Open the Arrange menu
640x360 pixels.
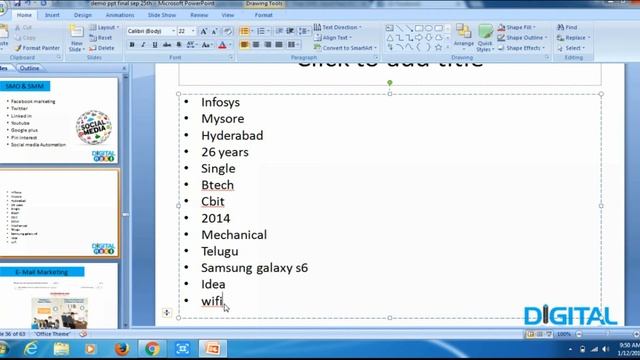pyautogui.click(x=464, y=38)
